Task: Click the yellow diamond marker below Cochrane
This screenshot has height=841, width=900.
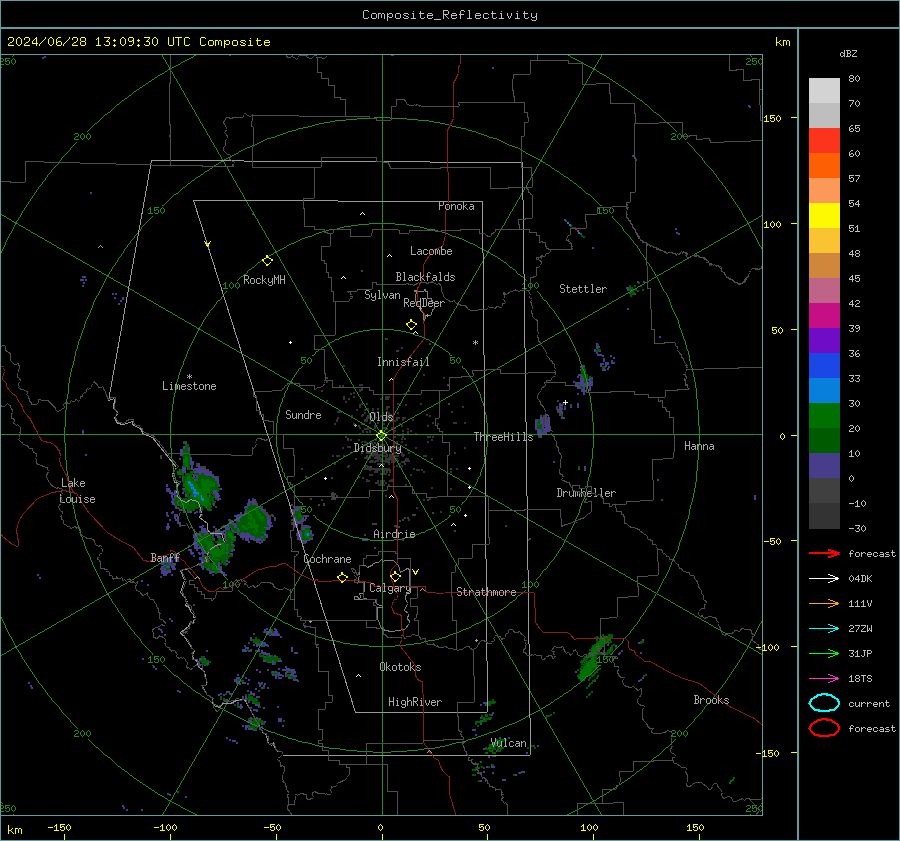Action: point(343,578)
